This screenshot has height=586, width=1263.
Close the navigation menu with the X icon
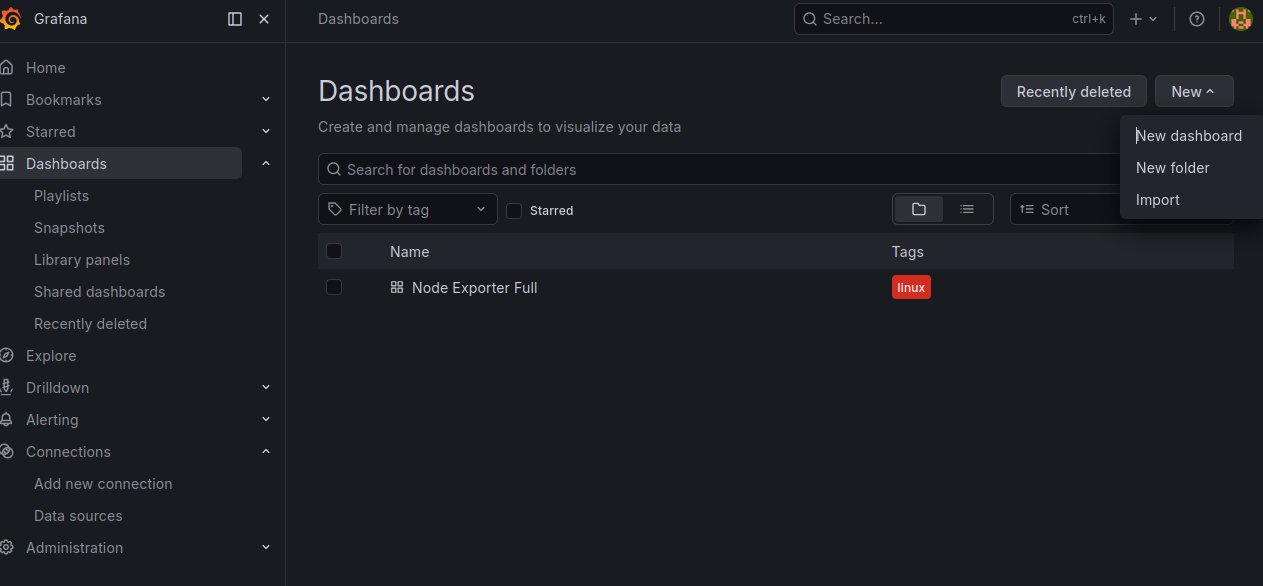point(264,19)
